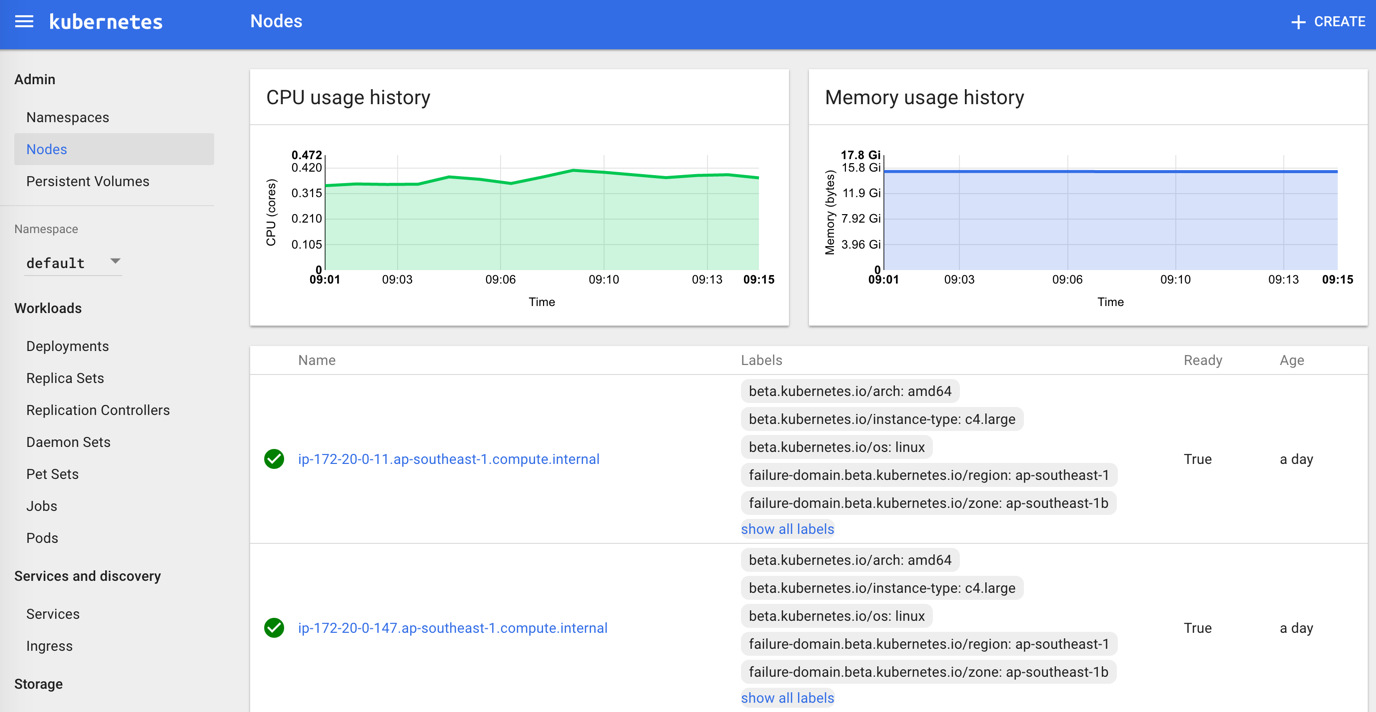The height and width of the screenshot is (712, 1376).
Task: Click the Age column header
Action: coord(1292,360)
